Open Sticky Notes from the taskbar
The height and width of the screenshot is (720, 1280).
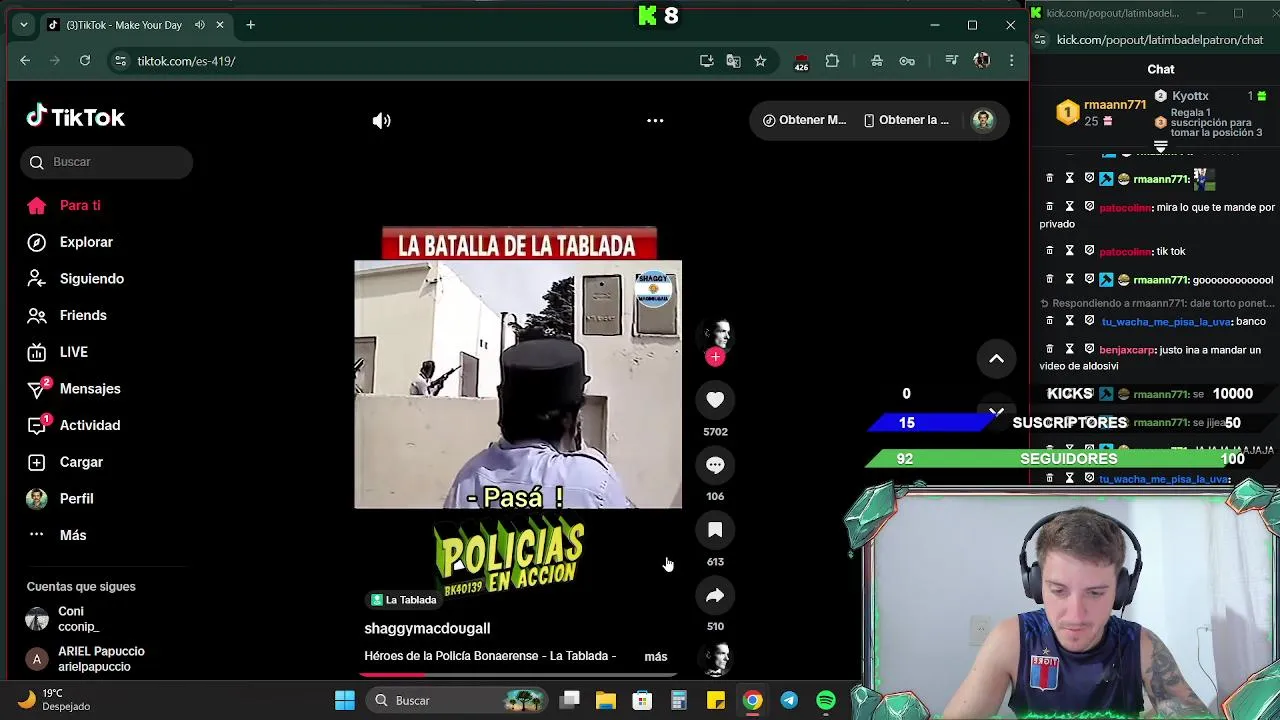tap(716, 701)
